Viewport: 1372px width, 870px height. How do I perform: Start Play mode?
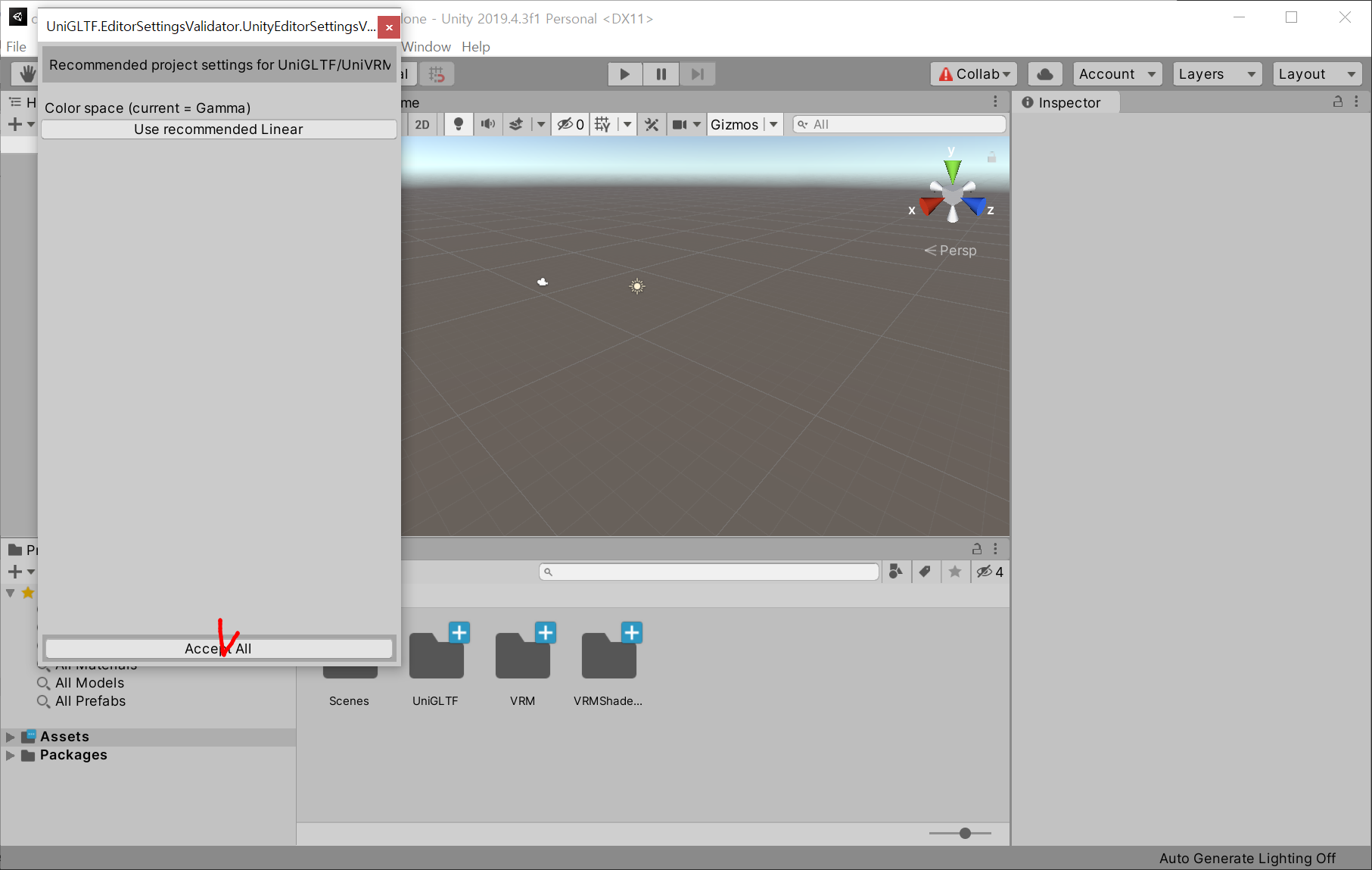point(625,74)
